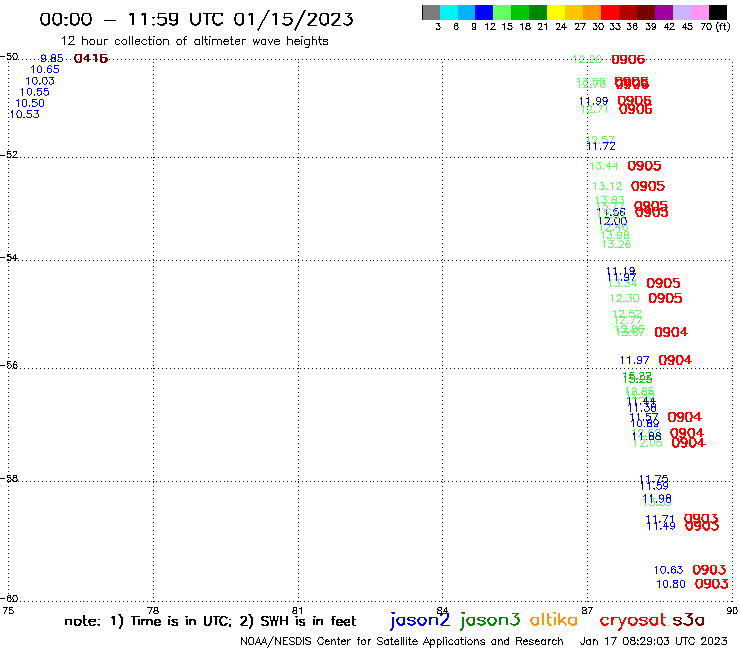Click the 10.80 wave height value
The image size is (740, 650).
click(x=671, y=584)
